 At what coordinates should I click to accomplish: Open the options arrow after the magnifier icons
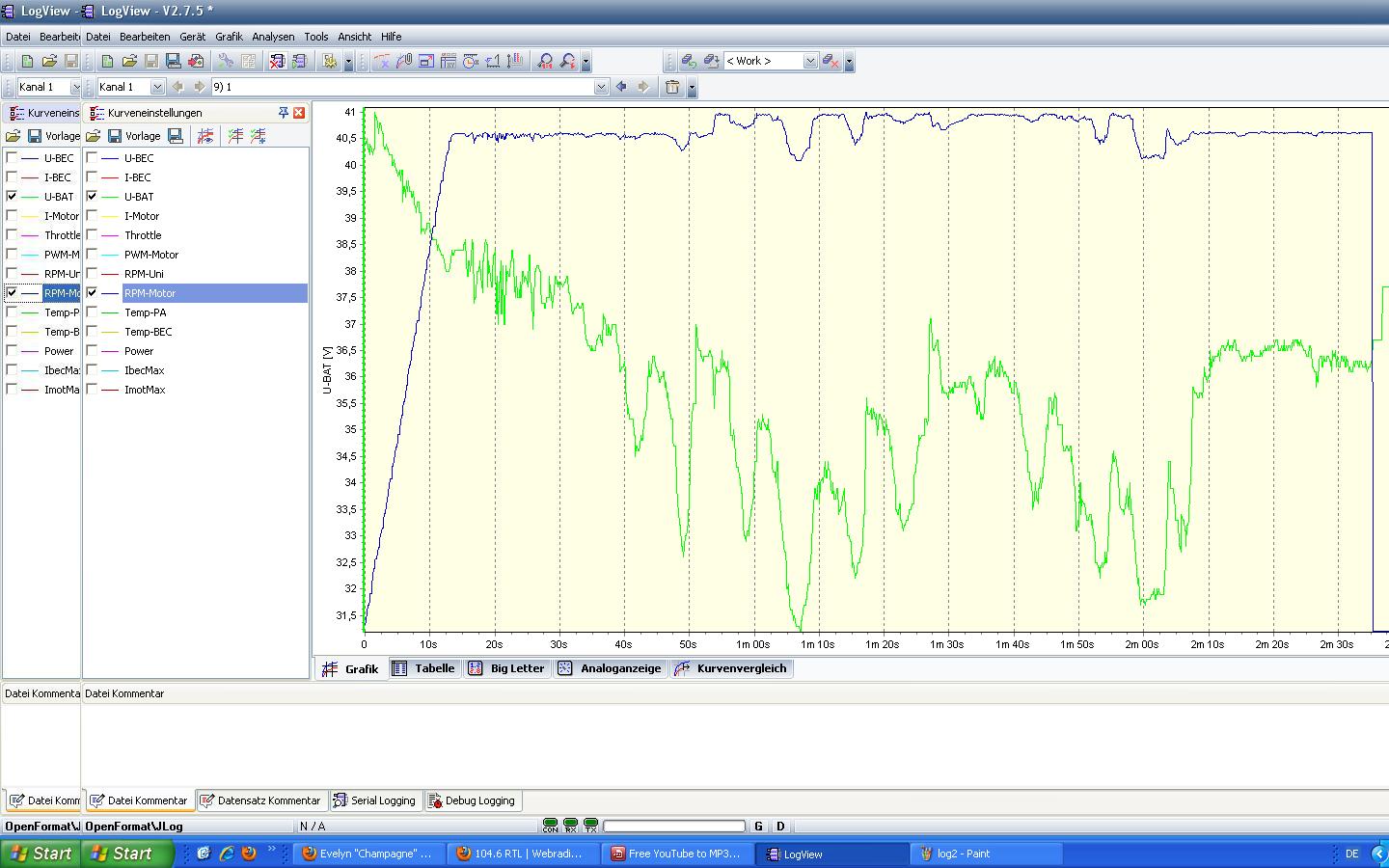[x=586, y=62]
